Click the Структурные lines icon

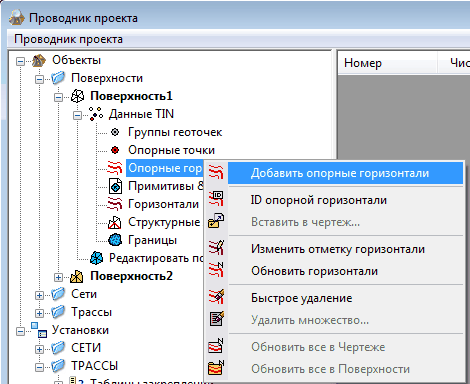point(115,222)
